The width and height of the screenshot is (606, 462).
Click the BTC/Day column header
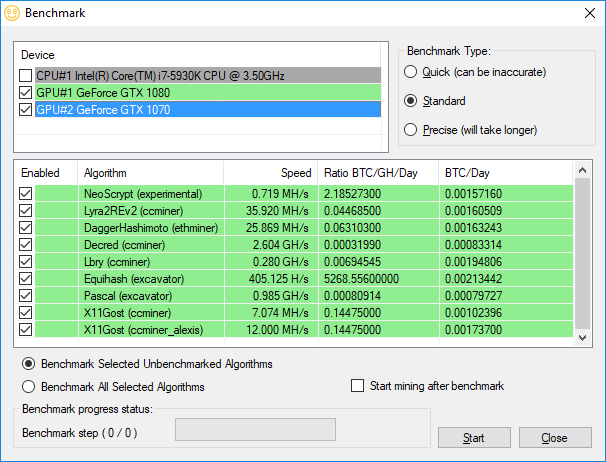(x=506, y=173)
